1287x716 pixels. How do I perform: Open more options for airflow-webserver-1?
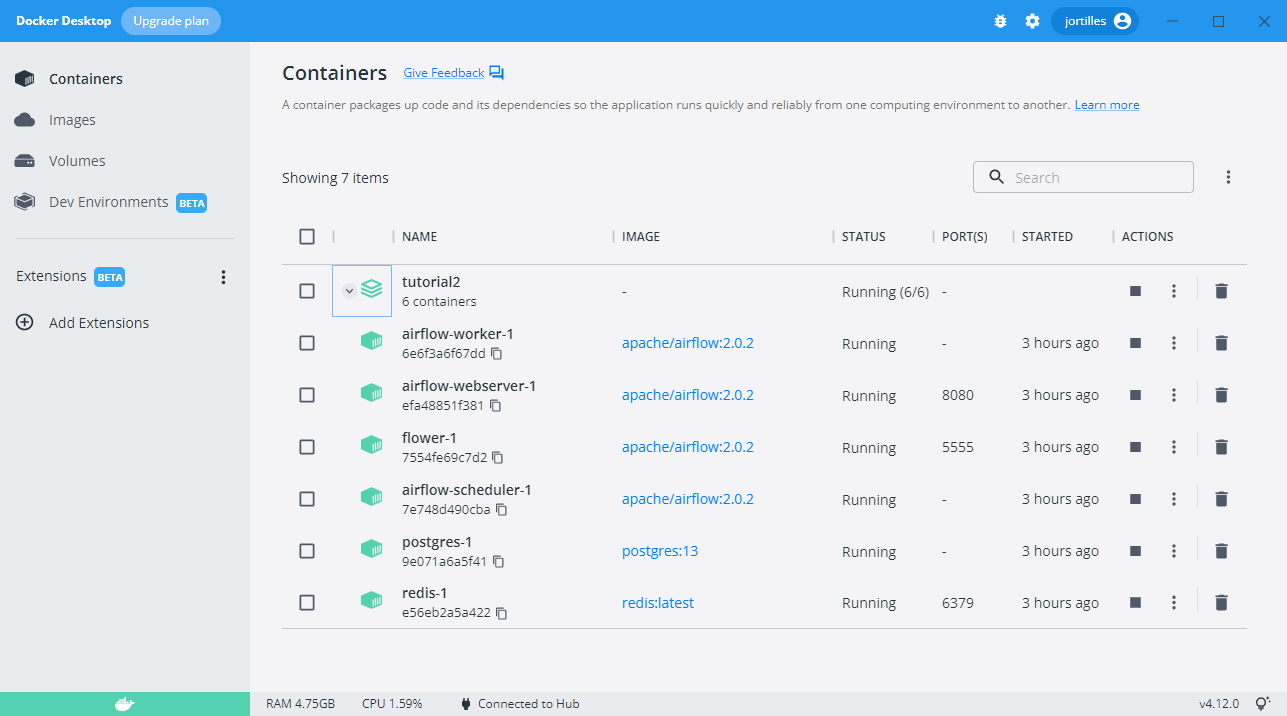pos(1174,395)
